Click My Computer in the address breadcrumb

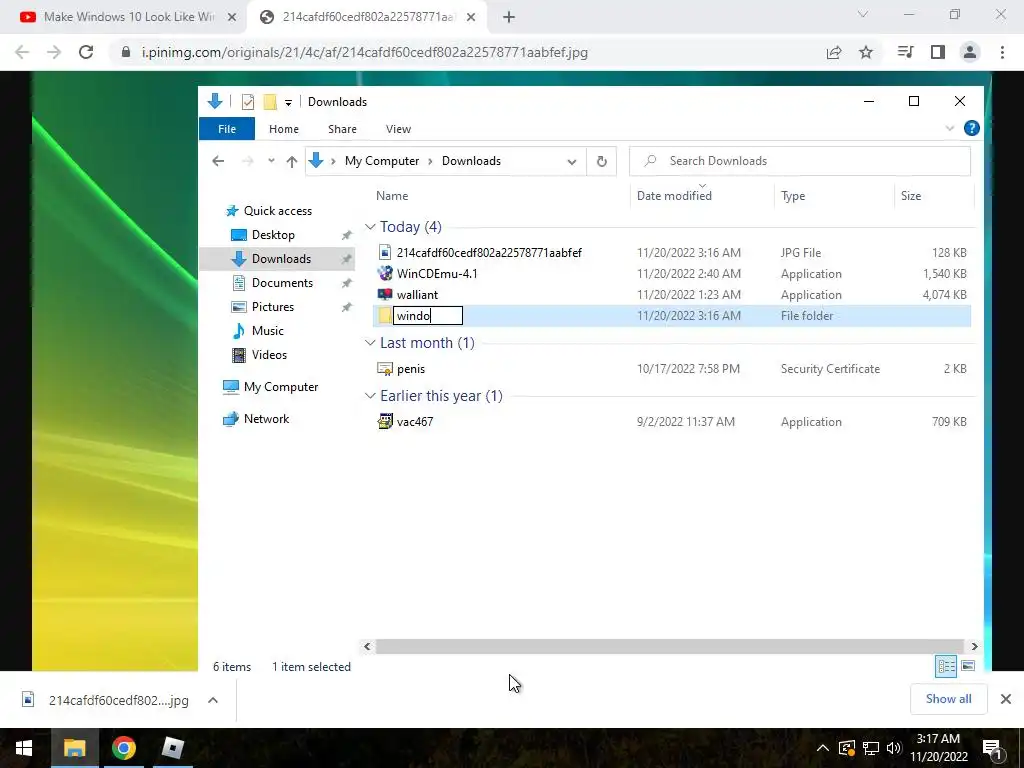pyautogui.click(x=382, y=161)
